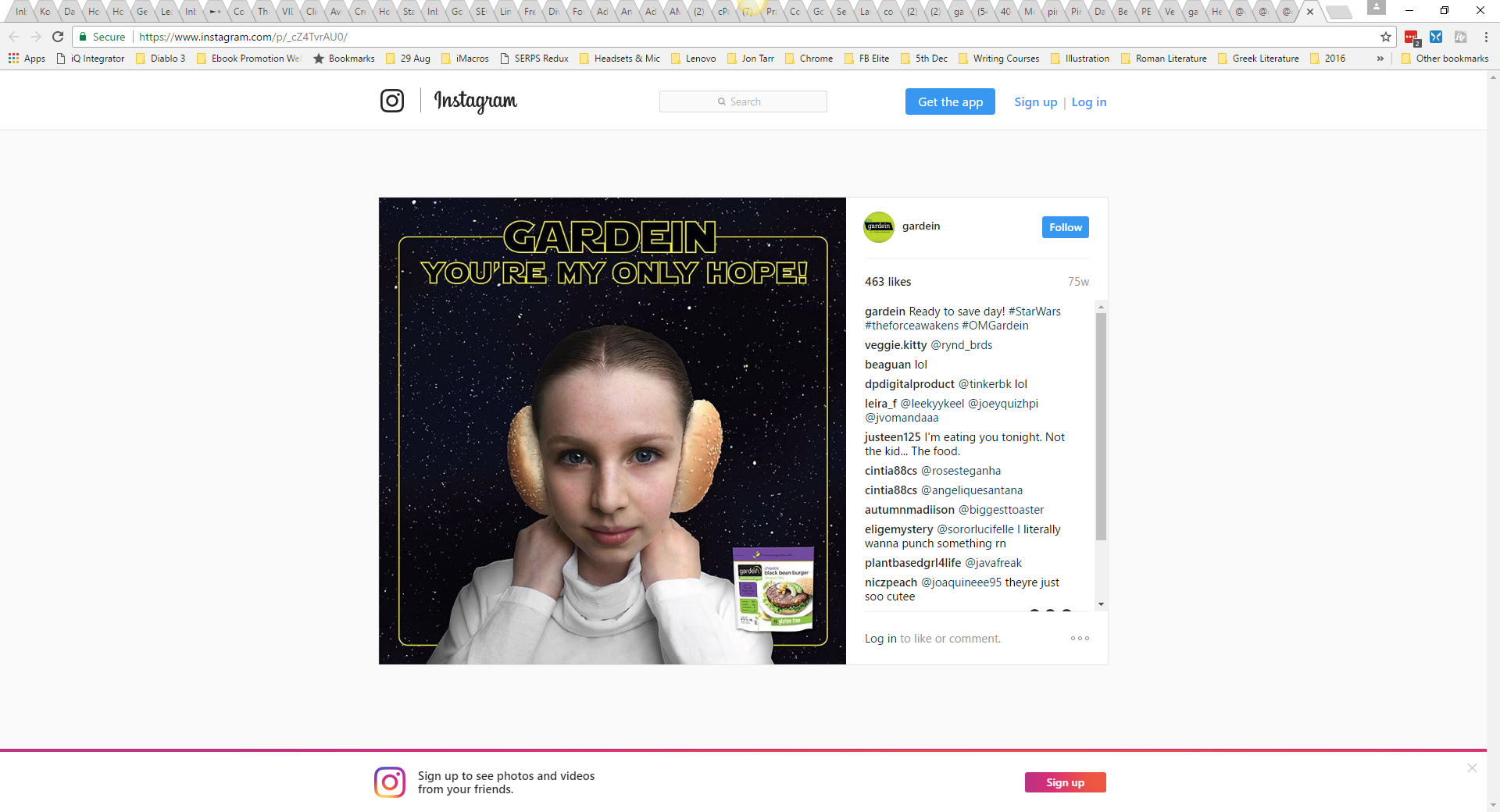Open the @javafreak mention

(993, 563)
